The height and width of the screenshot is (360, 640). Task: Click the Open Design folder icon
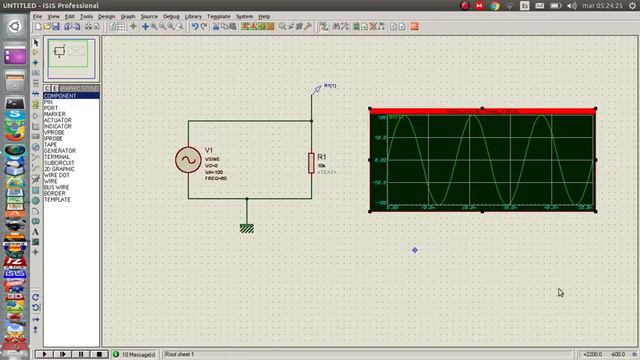point(47,27)
